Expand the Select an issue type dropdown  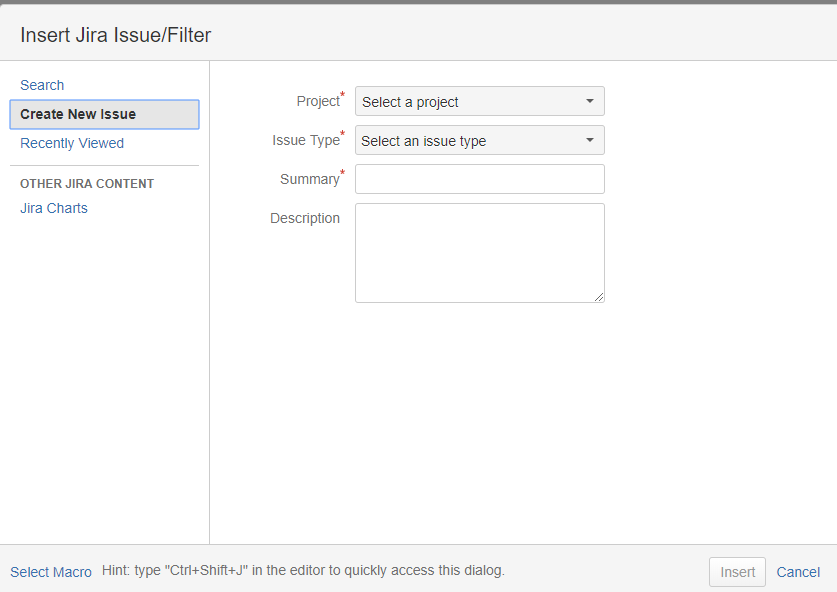[480, 140]
